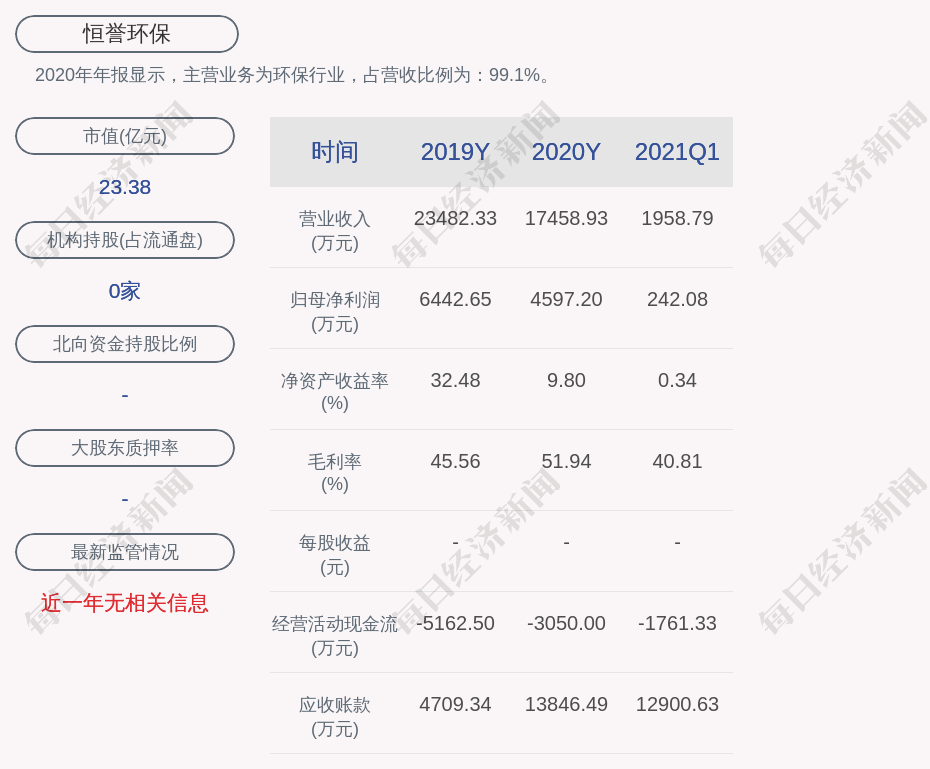The height and width of the screenshot is (769, 930).
Task: Click net profit value 4597.20
Action: tap(566, 299)
